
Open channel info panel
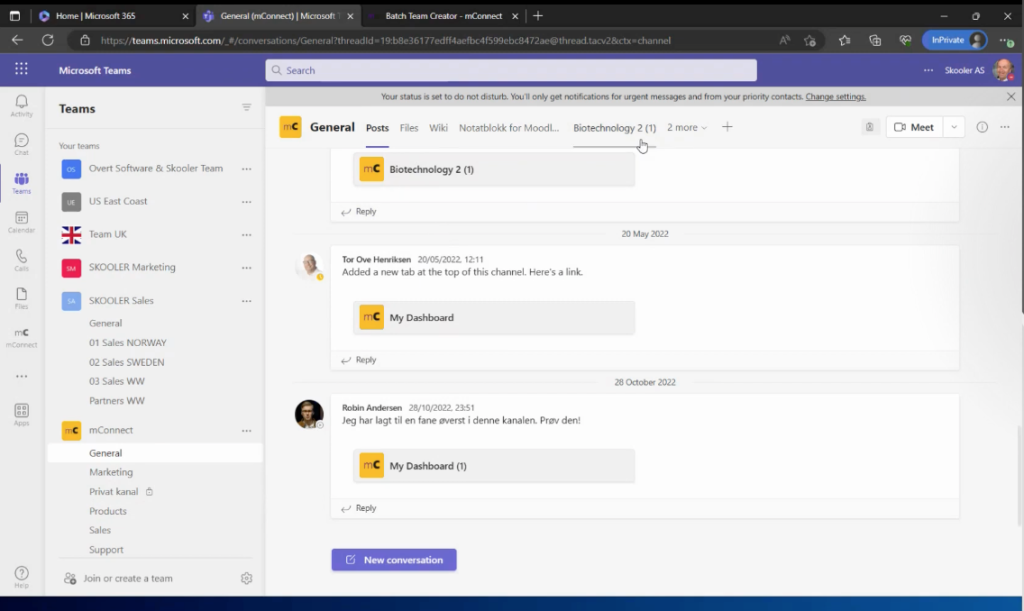981,127
